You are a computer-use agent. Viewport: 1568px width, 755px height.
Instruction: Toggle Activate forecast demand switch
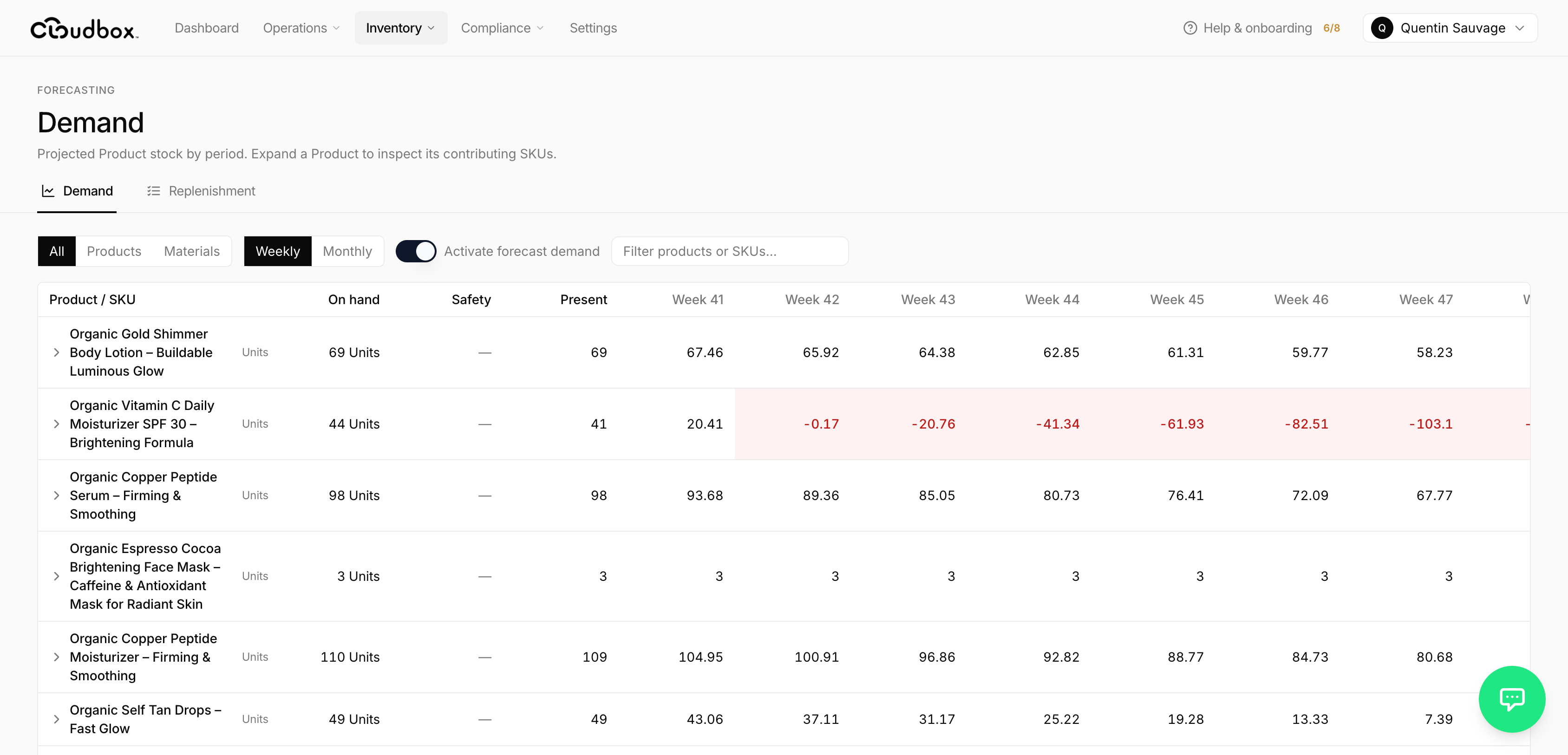416,251
